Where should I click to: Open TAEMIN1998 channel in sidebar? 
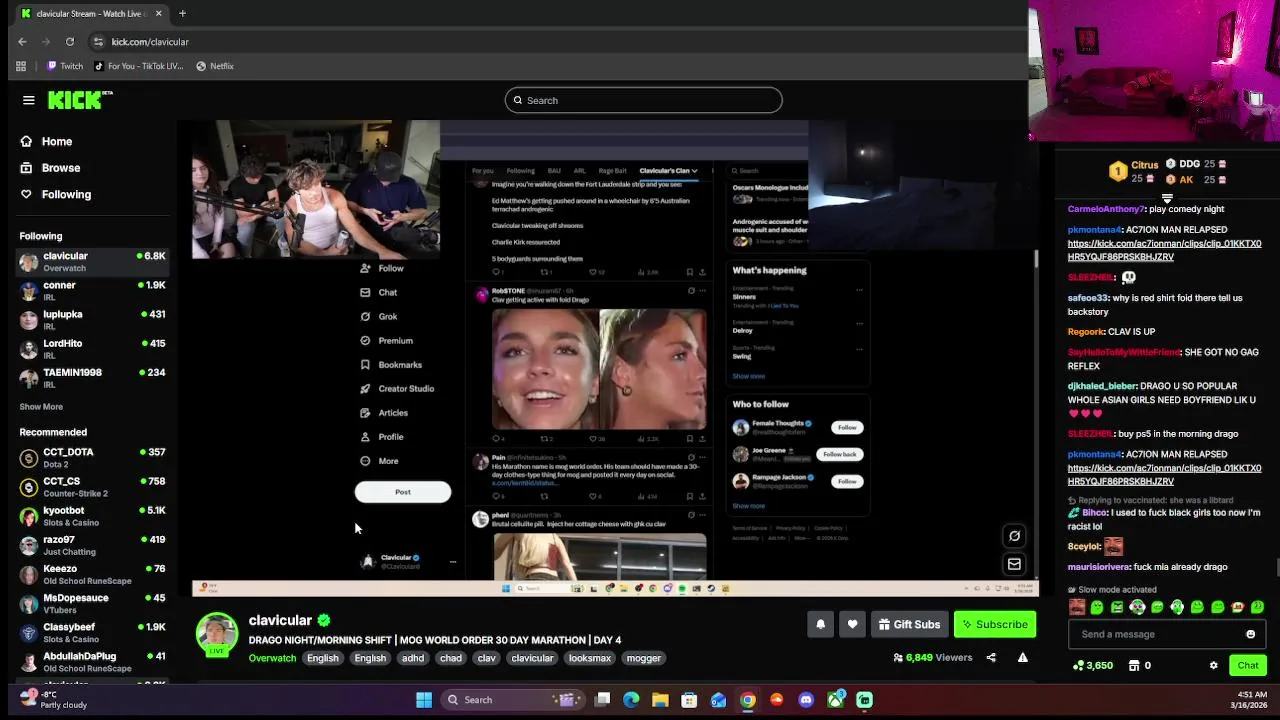(92, 378)
